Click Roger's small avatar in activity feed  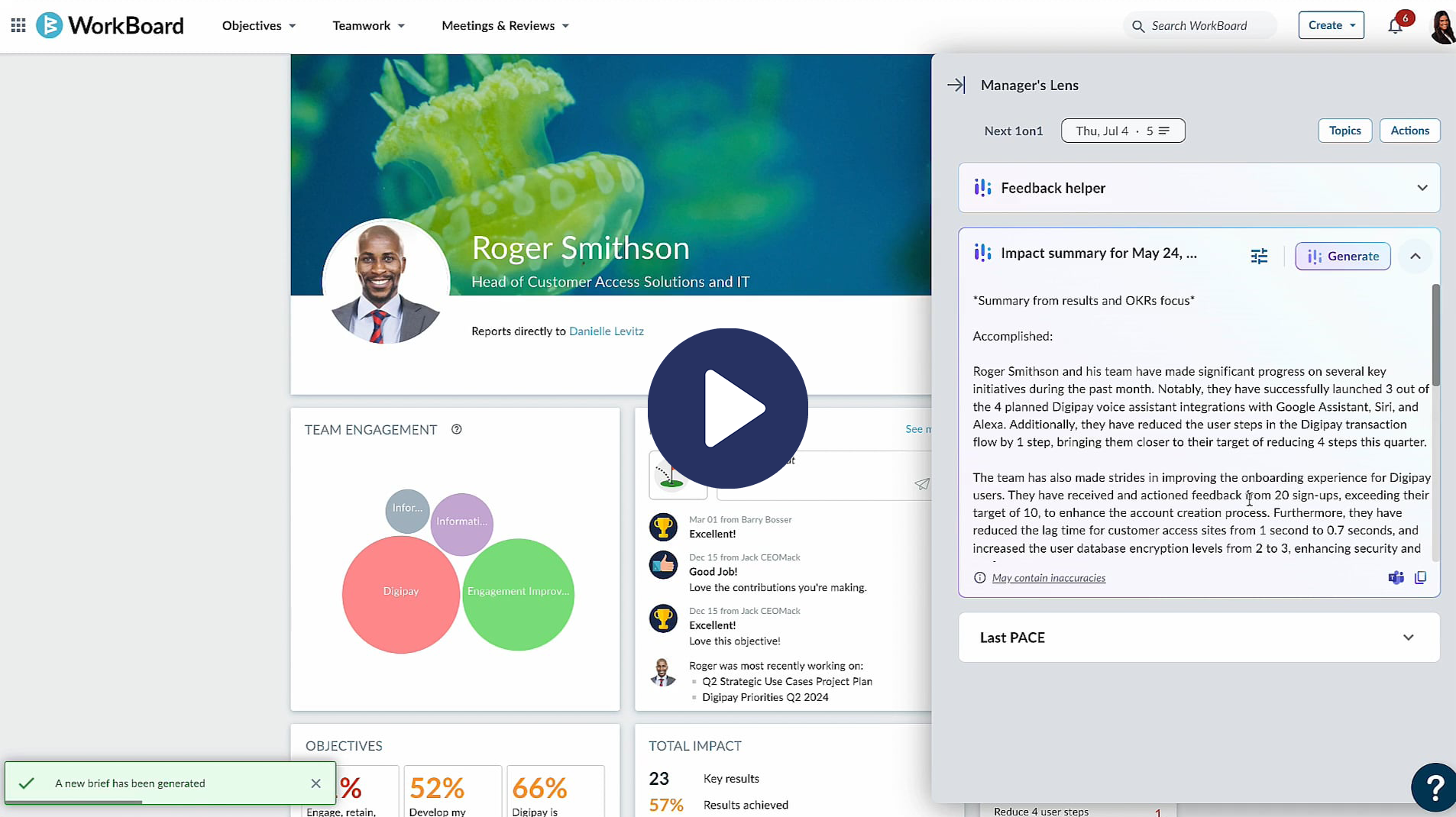click(662, 672)
